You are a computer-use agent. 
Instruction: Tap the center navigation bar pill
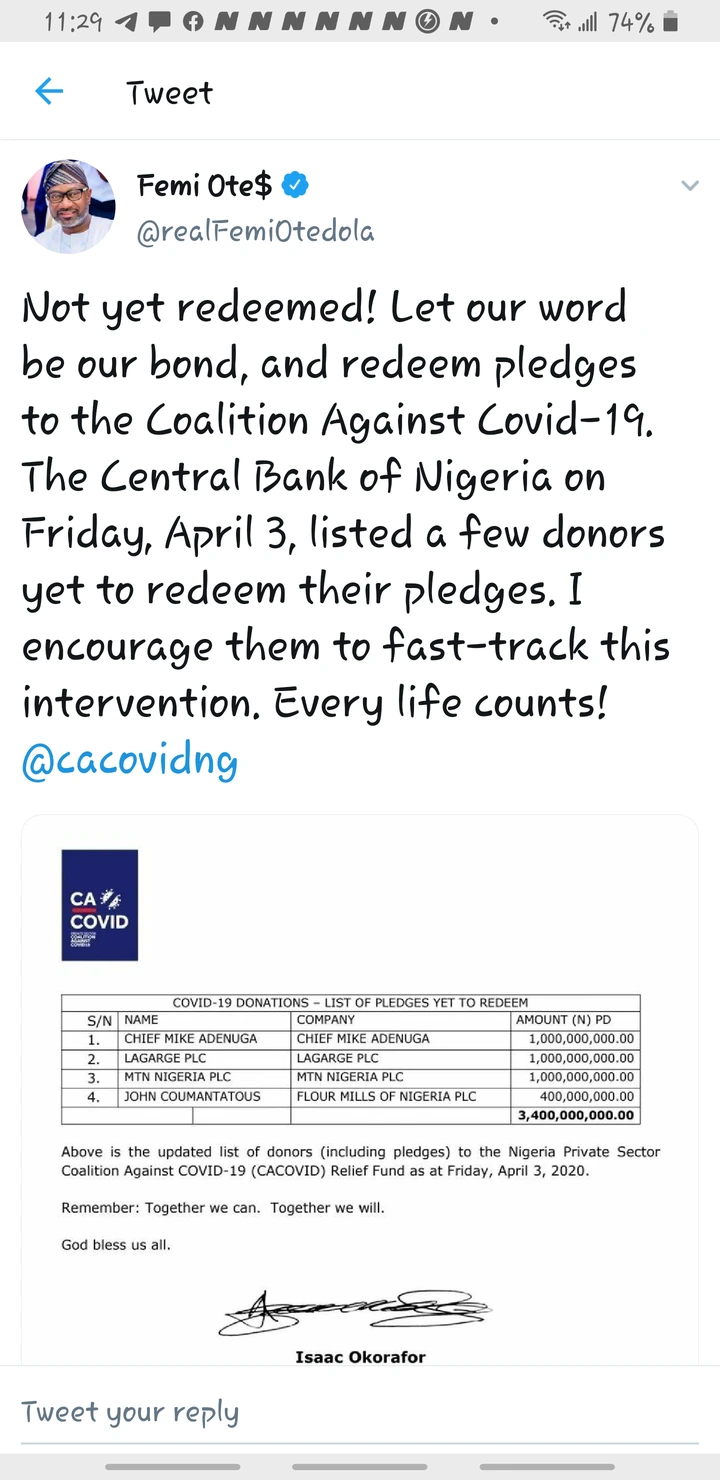click(360, 1466)
